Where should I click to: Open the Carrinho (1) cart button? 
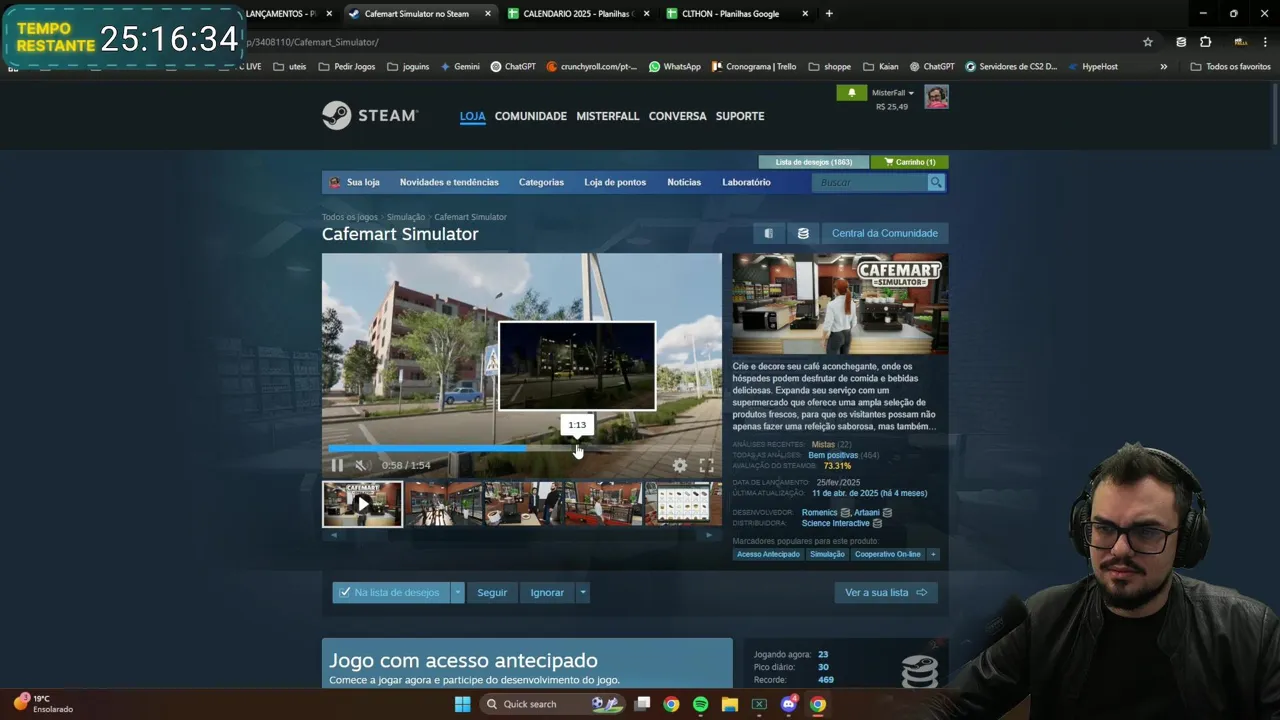(x=909, y=162)
